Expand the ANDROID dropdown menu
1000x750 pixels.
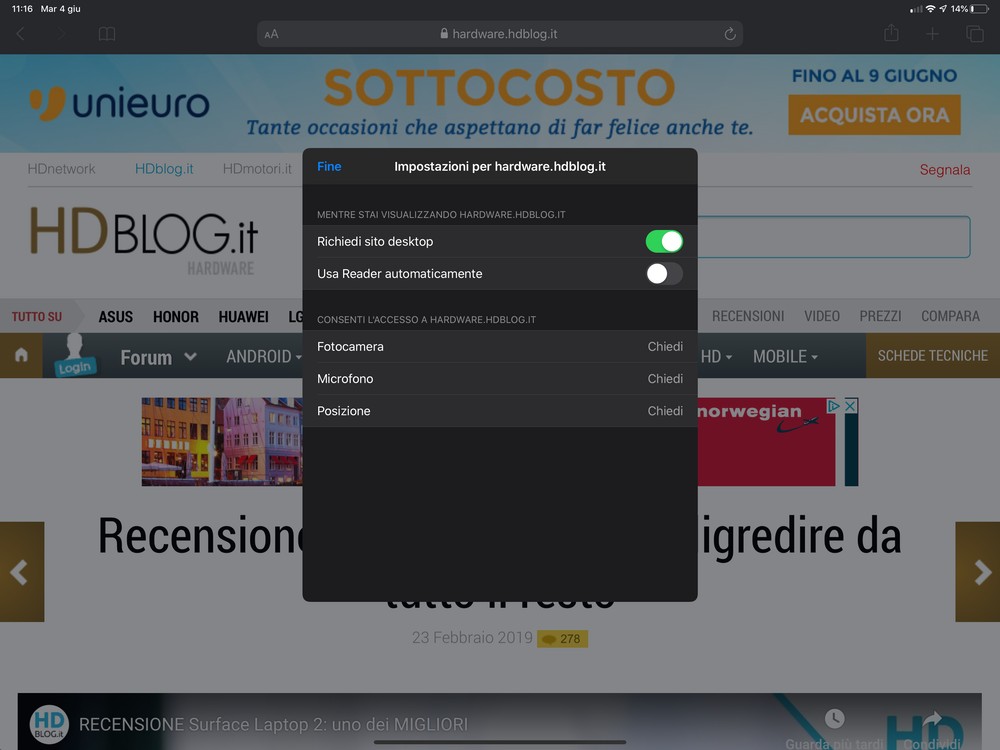pos(264,357)
